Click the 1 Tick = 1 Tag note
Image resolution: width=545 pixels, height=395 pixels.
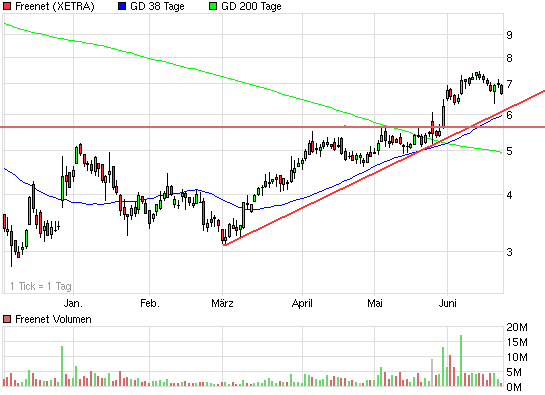pyautogui.click(x=41, y=286)
